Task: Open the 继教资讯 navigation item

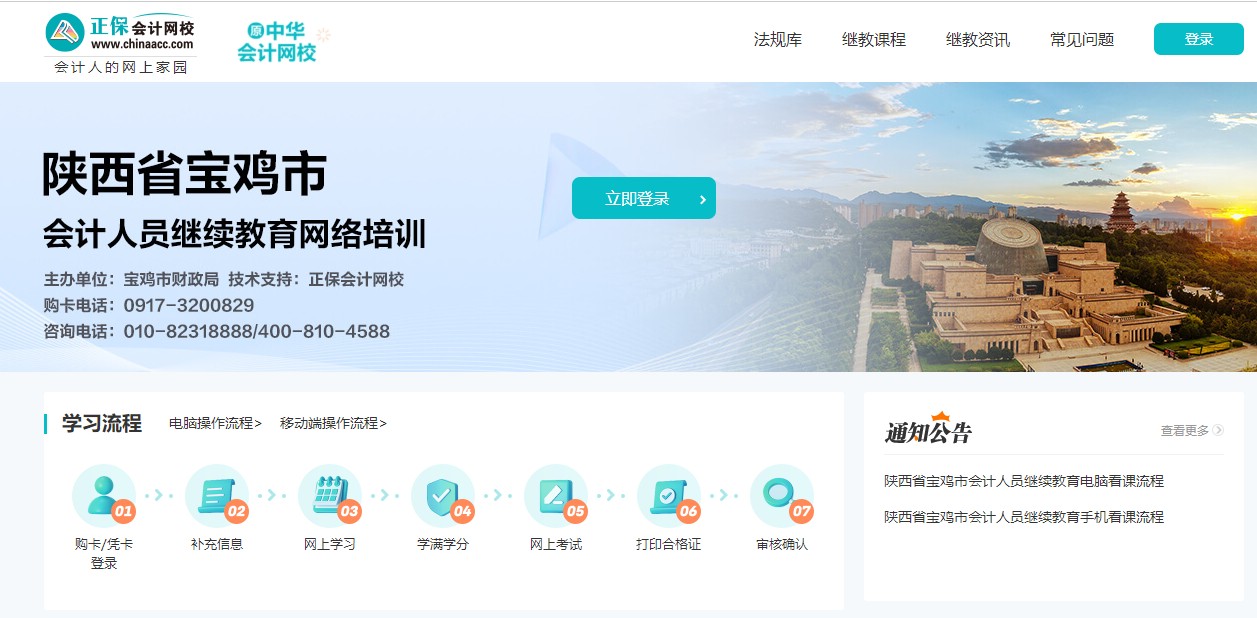Action: (977, 40)
